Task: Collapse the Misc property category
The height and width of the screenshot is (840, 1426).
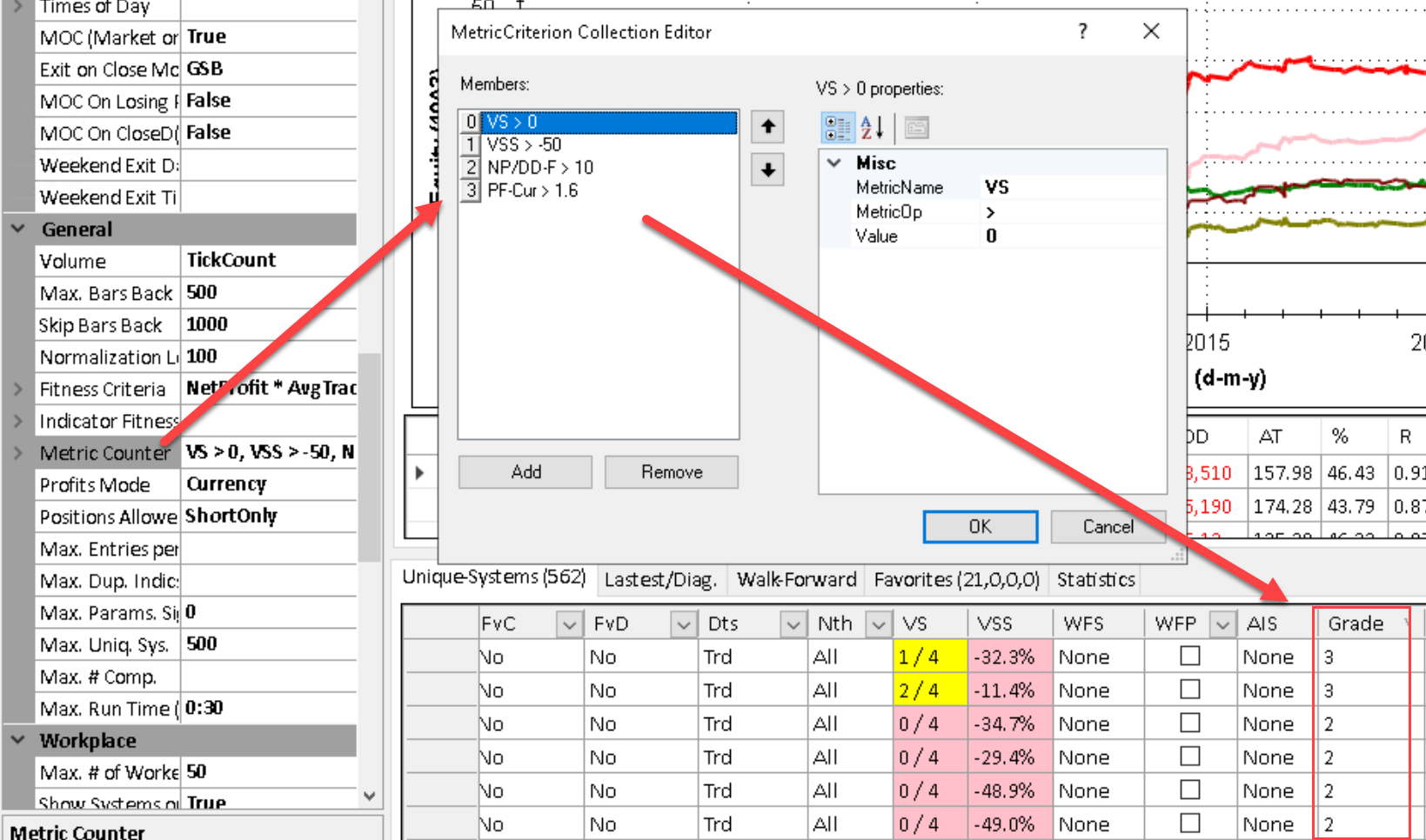Action: point(834,163)
